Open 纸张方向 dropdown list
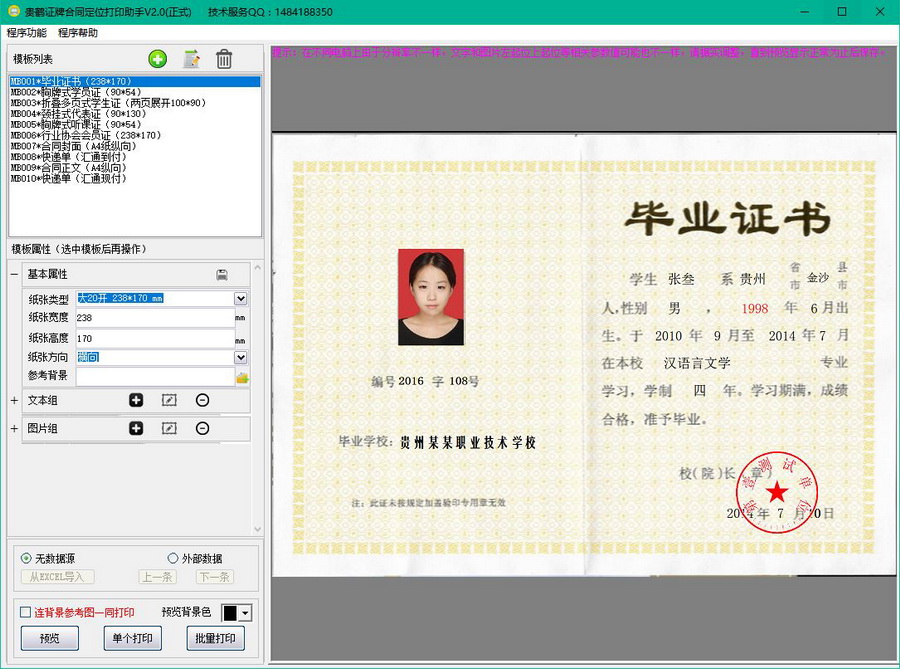Image resolution: width=900 pixels, height=669 pixels. tap(240, 357)
